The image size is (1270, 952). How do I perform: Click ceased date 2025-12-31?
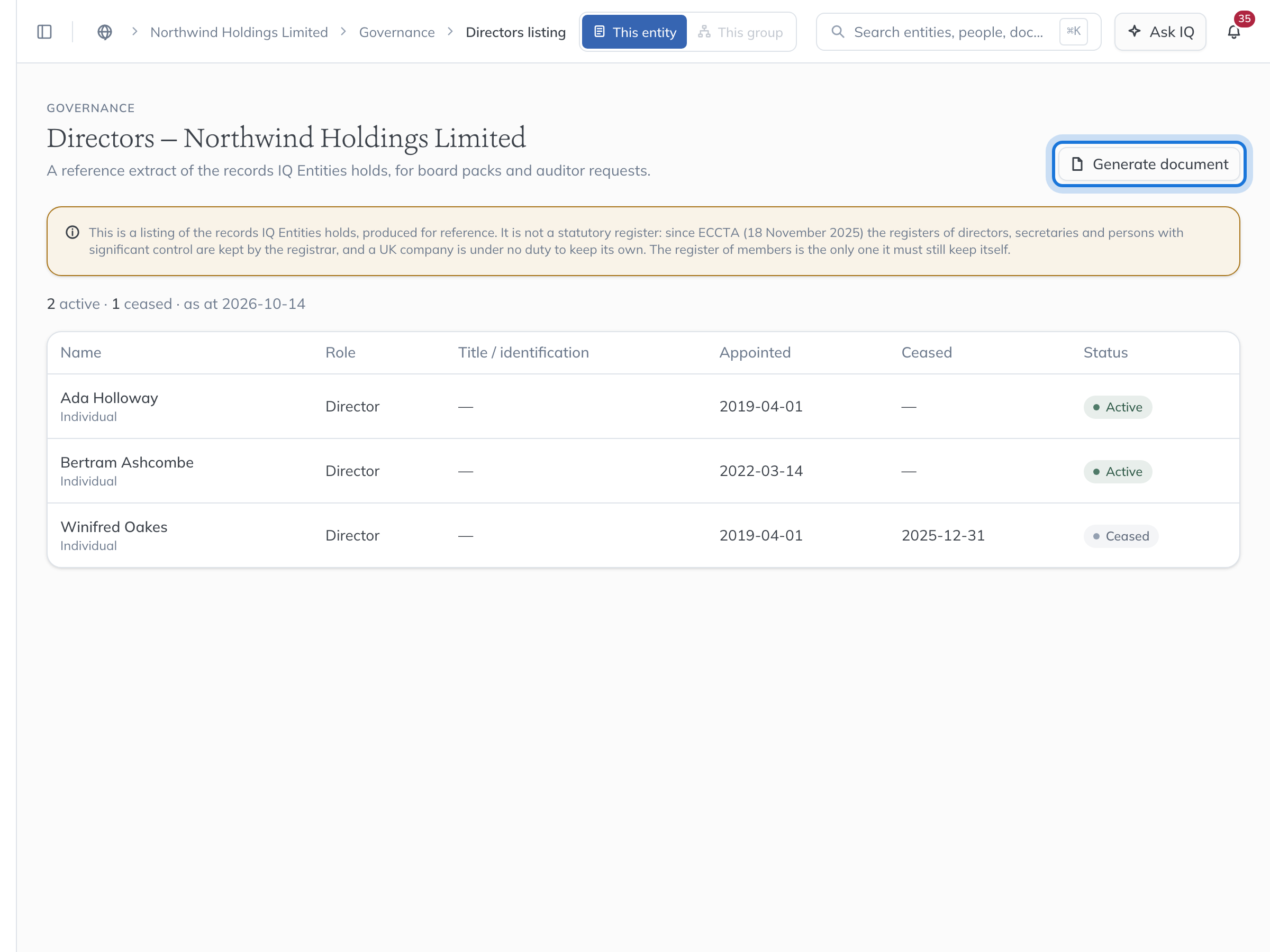tap(943, 535)
